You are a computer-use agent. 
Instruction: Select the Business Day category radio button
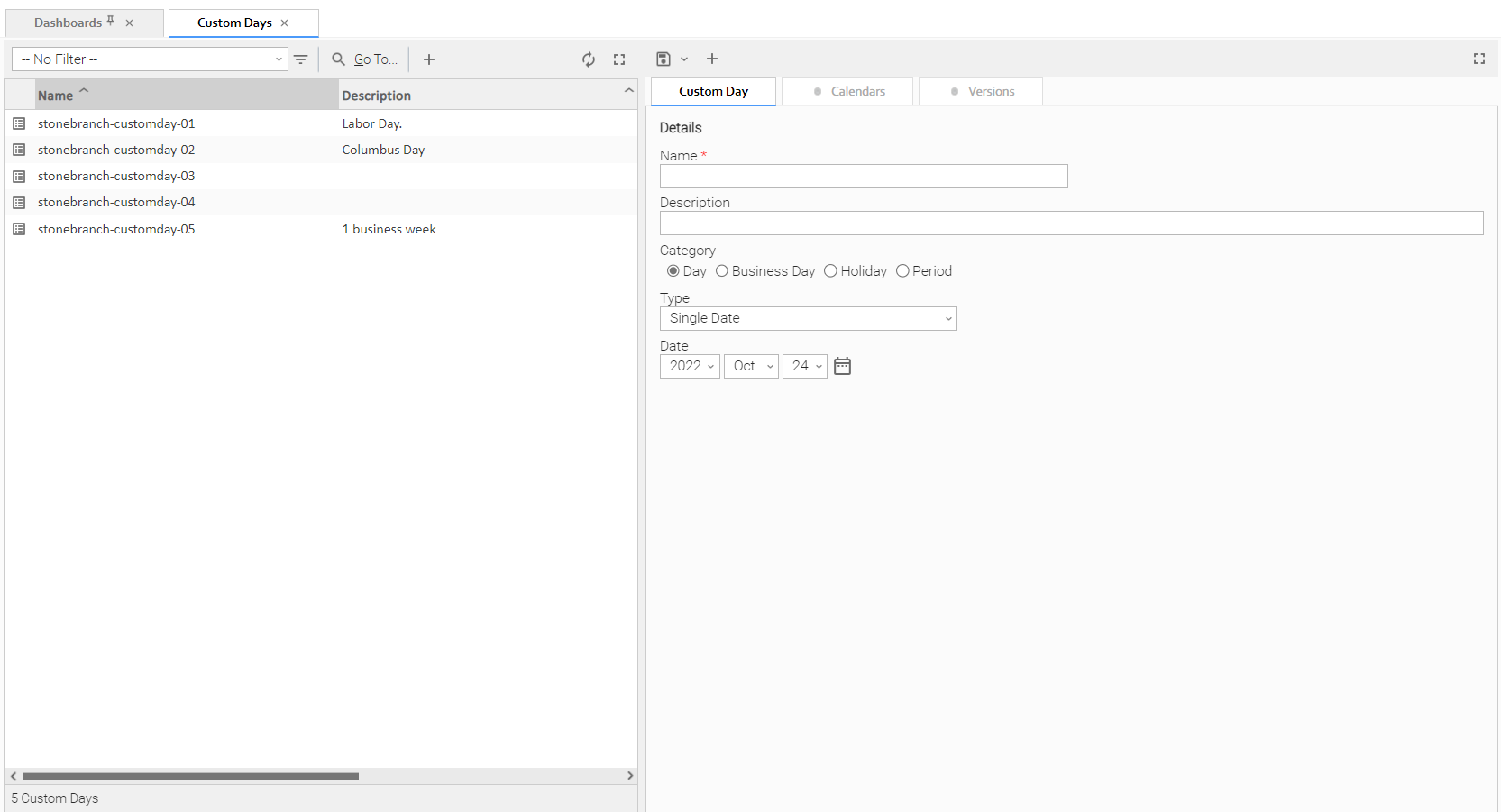point(722,271)
